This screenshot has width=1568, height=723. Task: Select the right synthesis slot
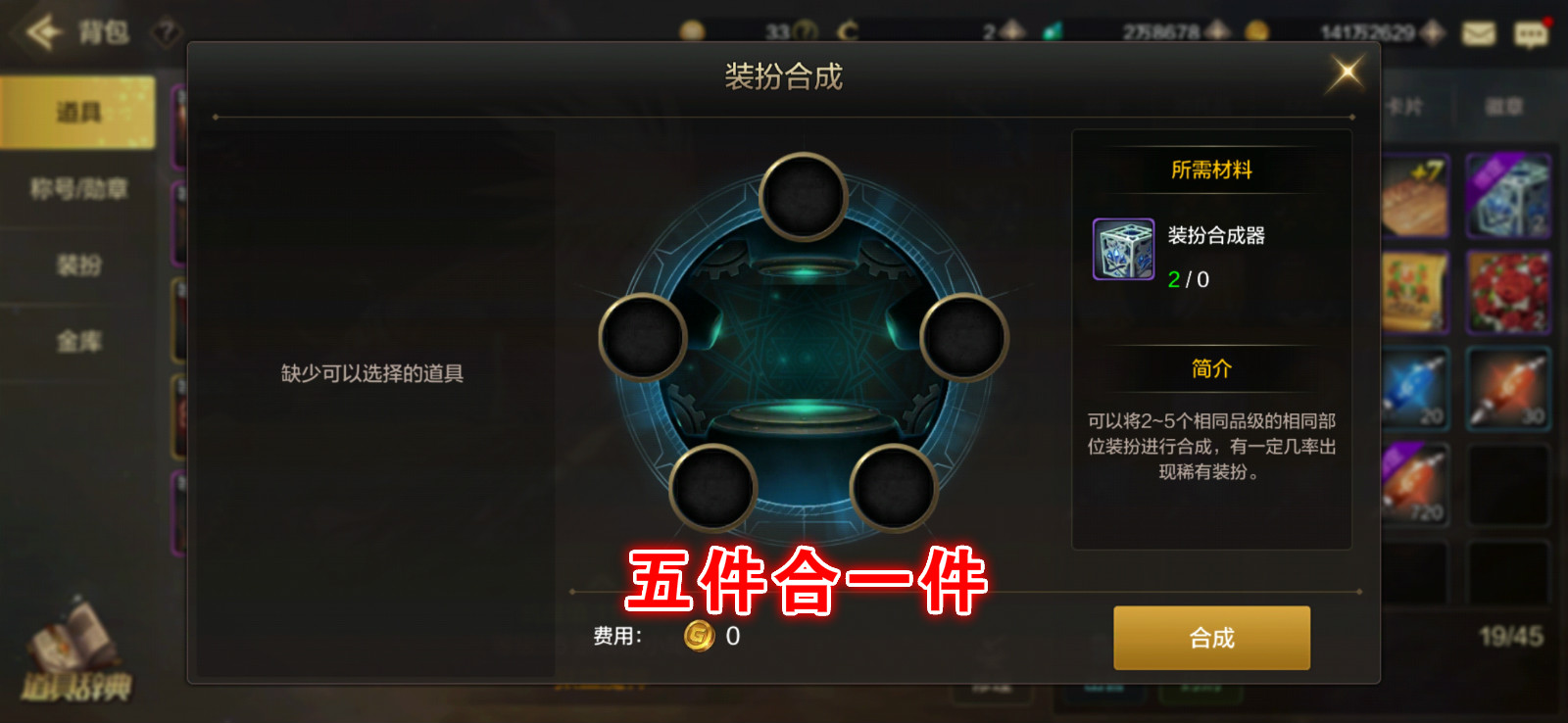click(x=964, y=337)
